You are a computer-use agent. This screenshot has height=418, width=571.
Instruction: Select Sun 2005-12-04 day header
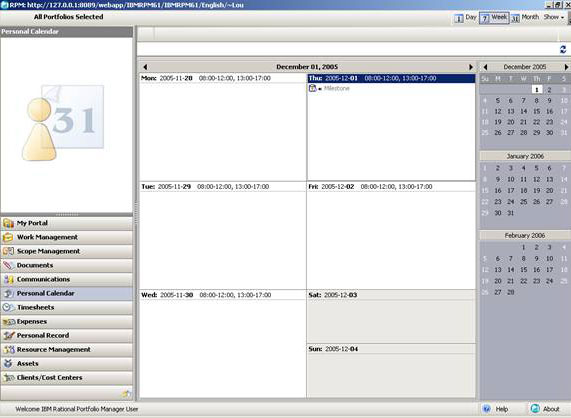coord(391,349)
